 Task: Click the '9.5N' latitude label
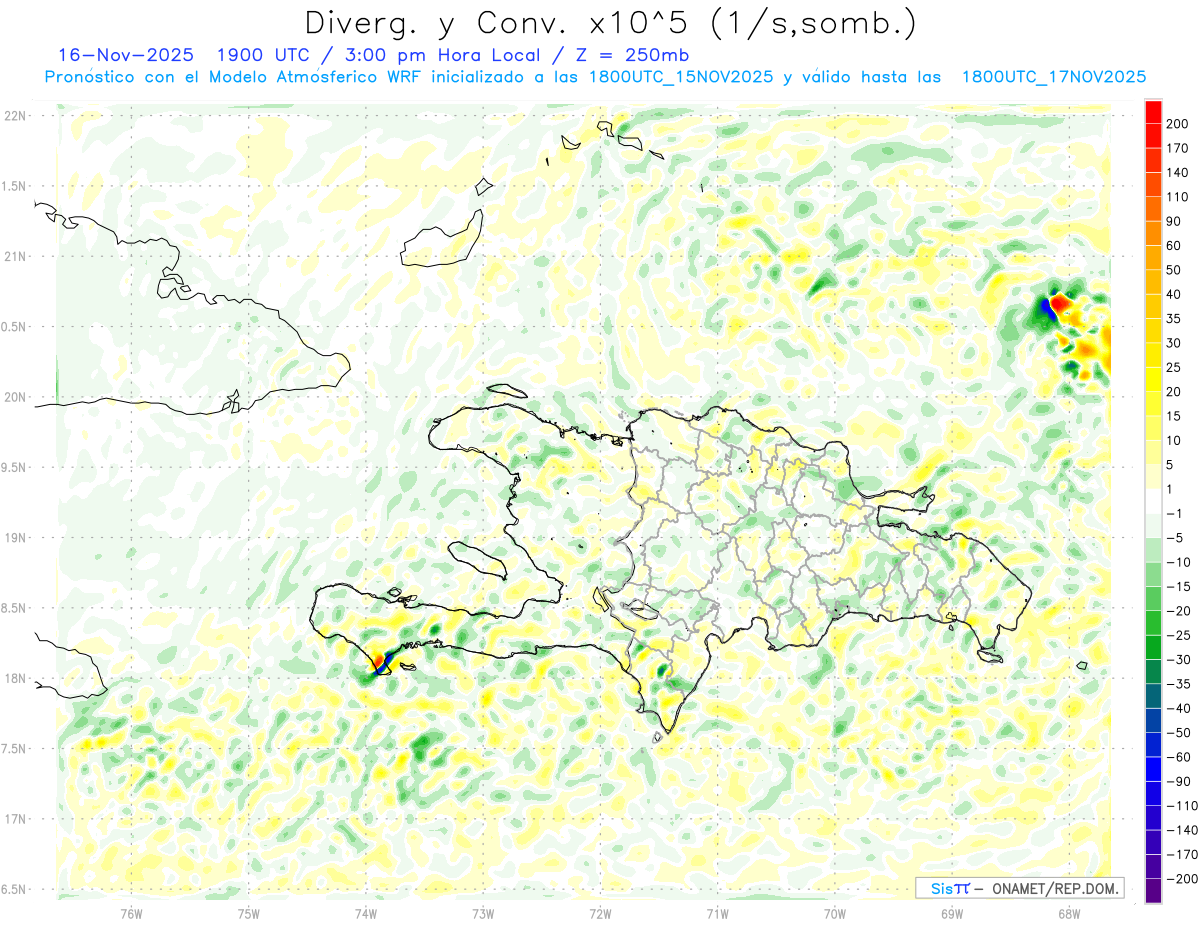click(x=15, y=467)
